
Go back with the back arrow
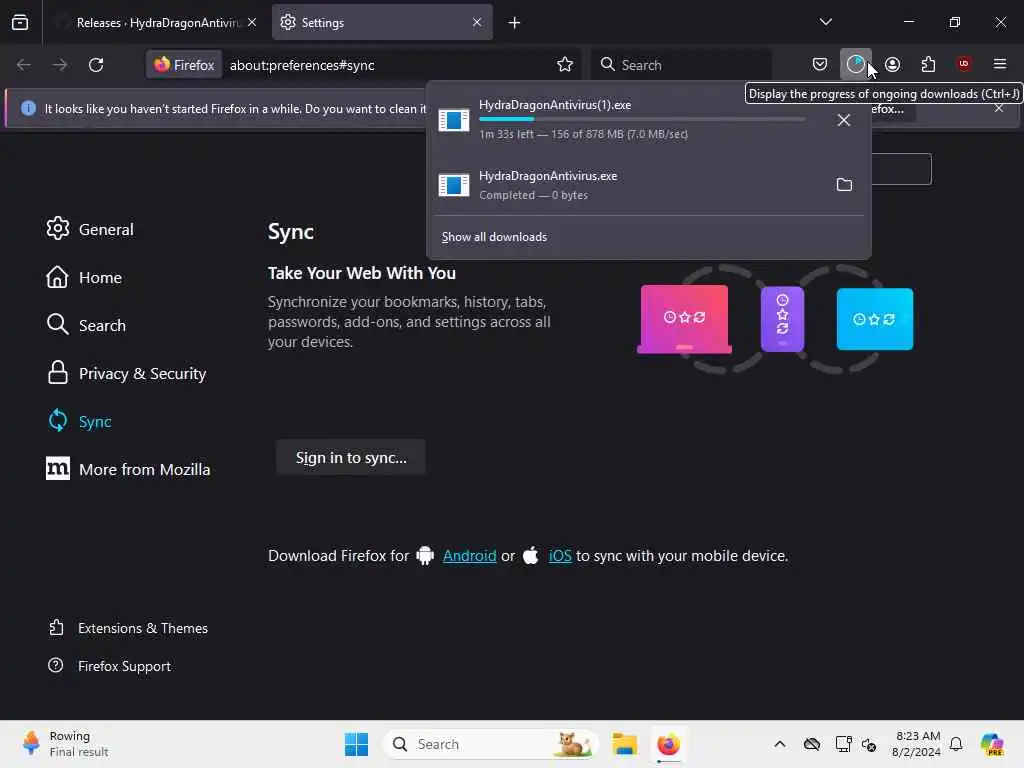click(x=24, y=65)
